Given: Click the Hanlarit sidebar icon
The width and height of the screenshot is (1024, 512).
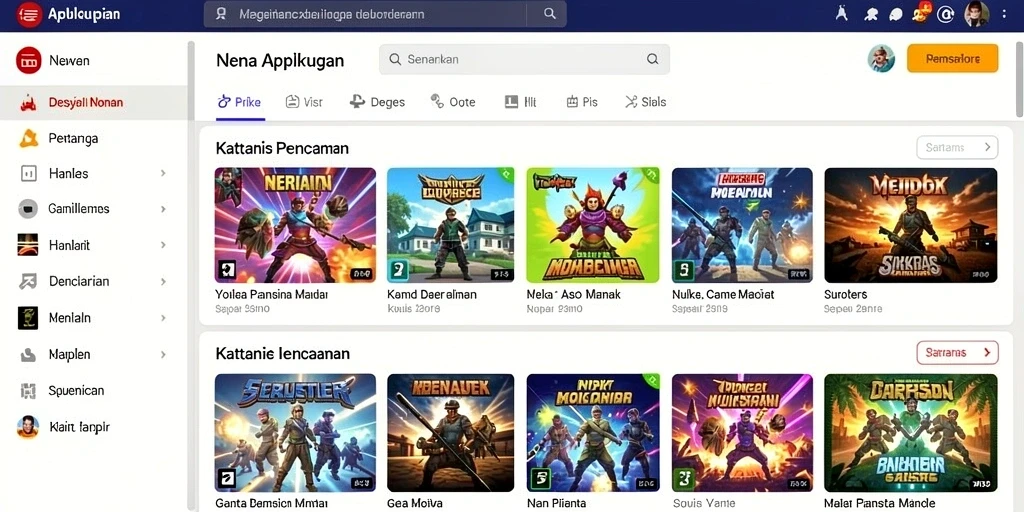Looking at the screenshot, I should pos(28,246).
